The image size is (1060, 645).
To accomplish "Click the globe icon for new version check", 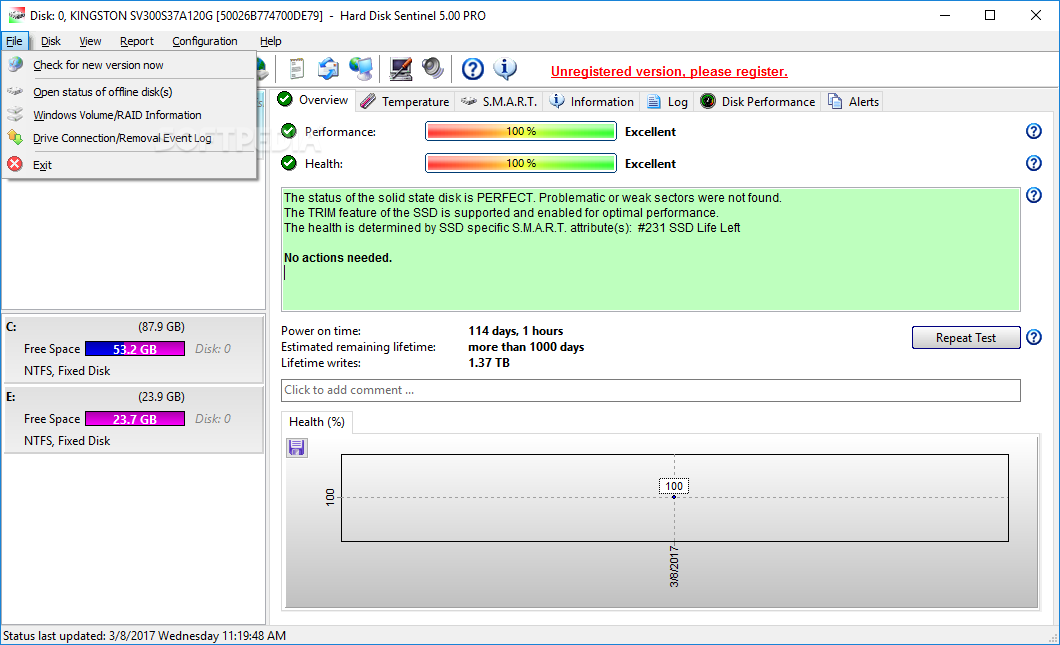I will point(15,64).
